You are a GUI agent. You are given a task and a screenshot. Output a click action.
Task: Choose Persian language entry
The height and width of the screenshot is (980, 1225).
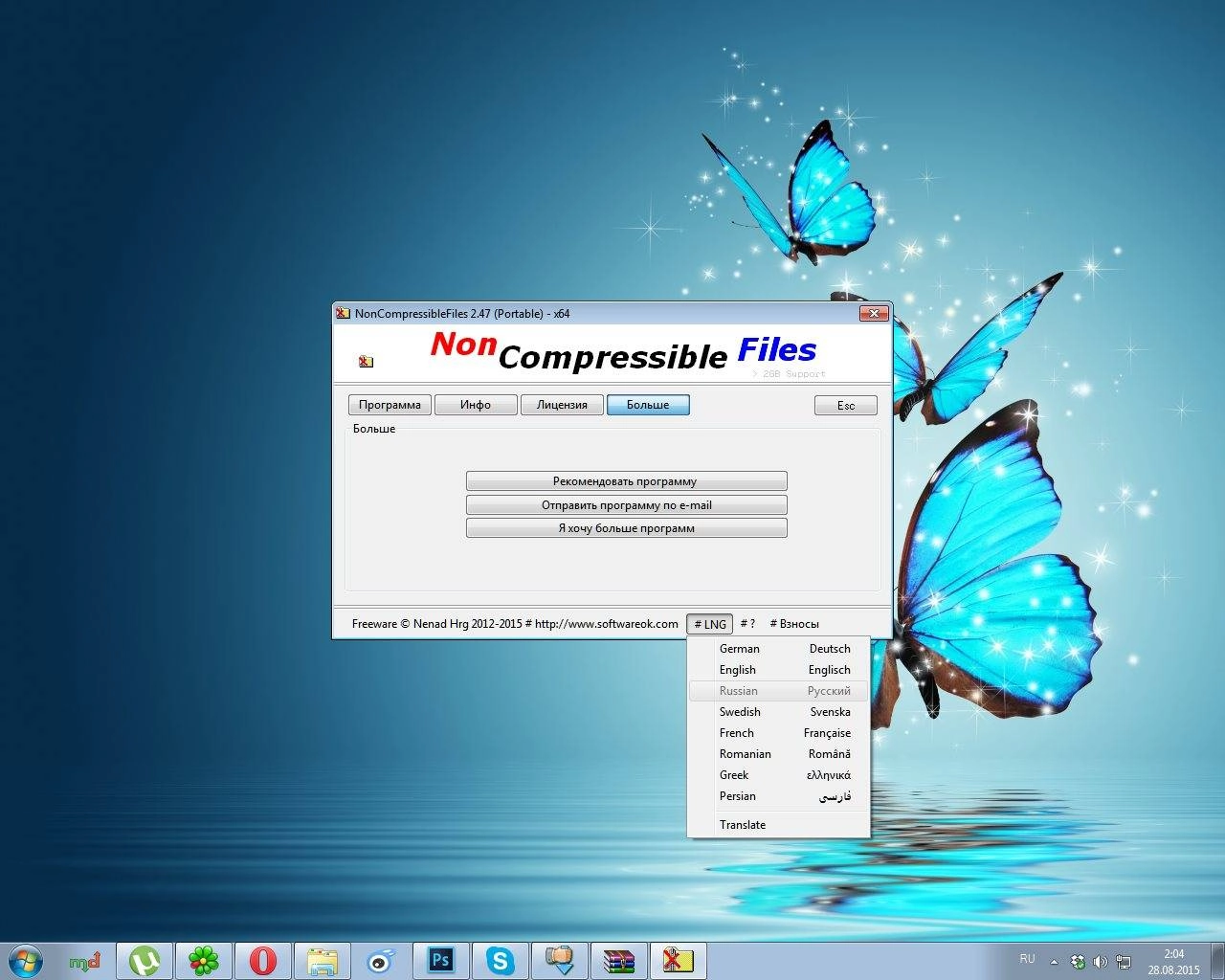[778, 796]
